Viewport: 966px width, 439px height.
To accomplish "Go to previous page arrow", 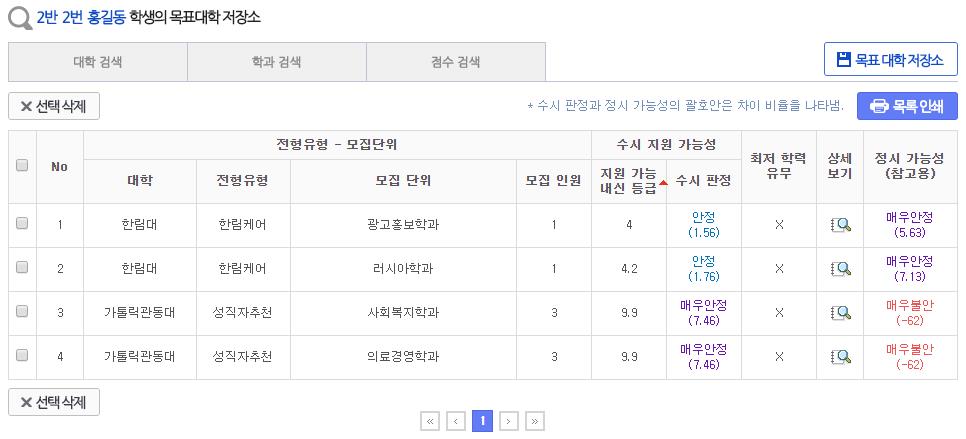I will (456, 421).
